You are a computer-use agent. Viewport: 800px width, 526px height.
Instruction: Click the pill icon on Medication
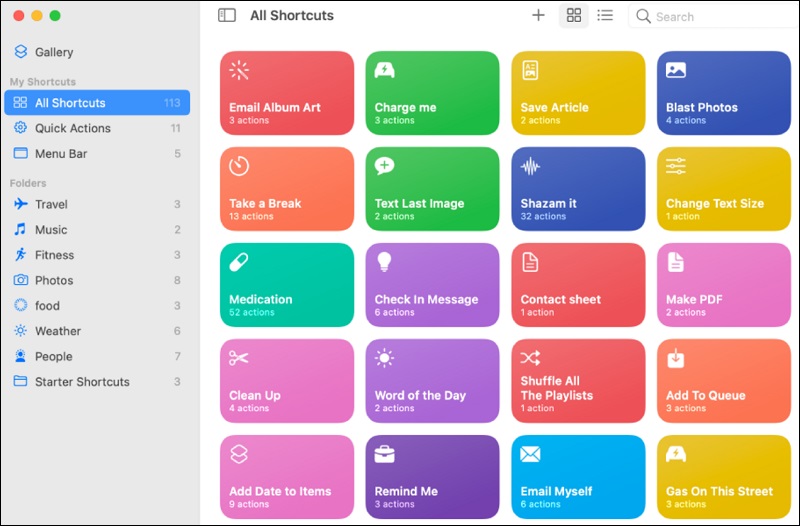coord(239,262)
